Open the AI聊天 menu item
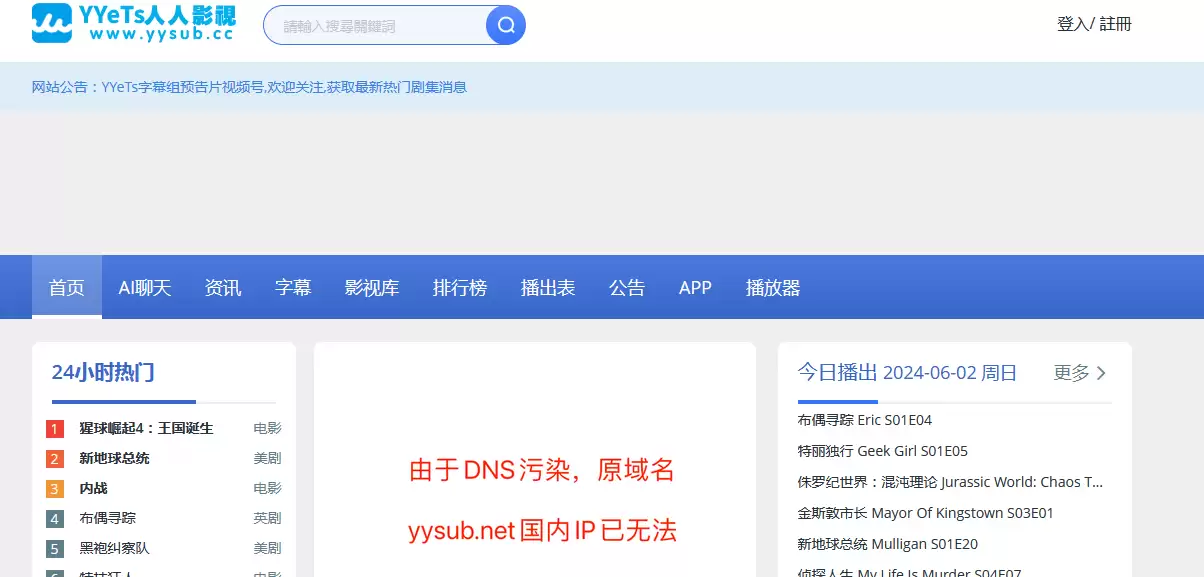This screenshot has width=1204, height=577. pos(145,288)
